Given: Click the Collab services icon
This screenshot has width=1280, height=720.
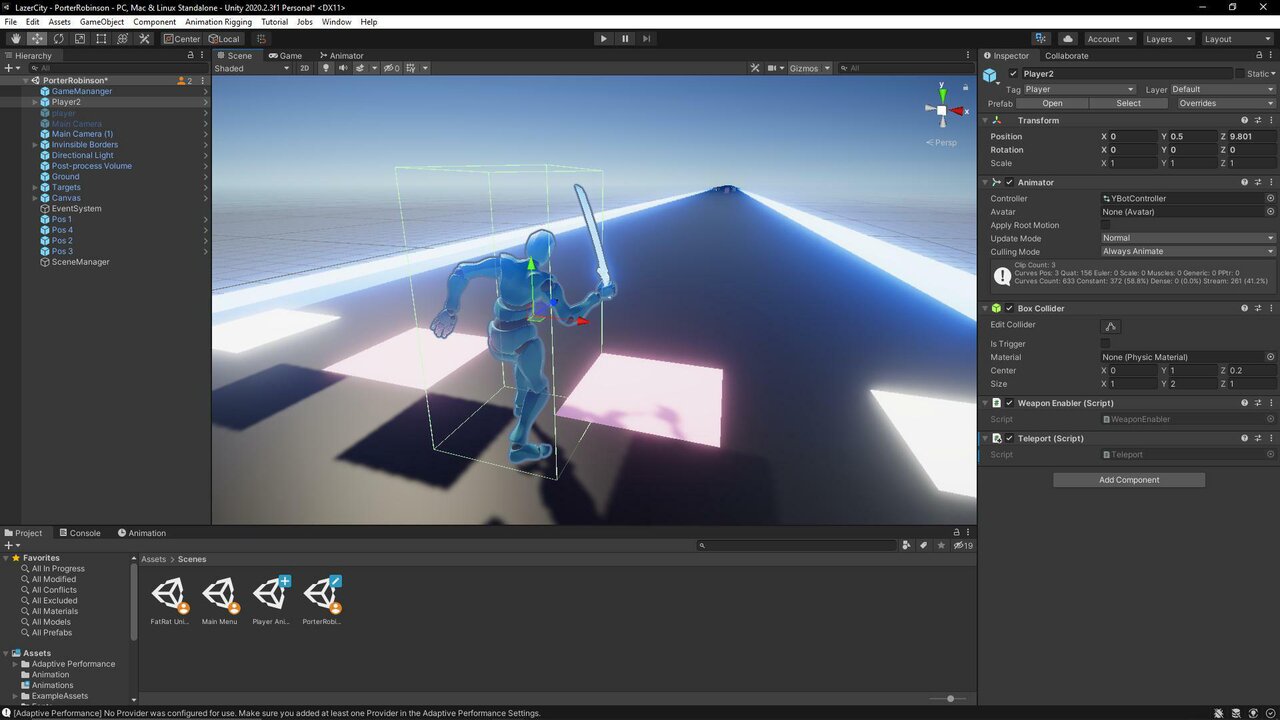Looking at the screenshot, I should pos(1041,39).
